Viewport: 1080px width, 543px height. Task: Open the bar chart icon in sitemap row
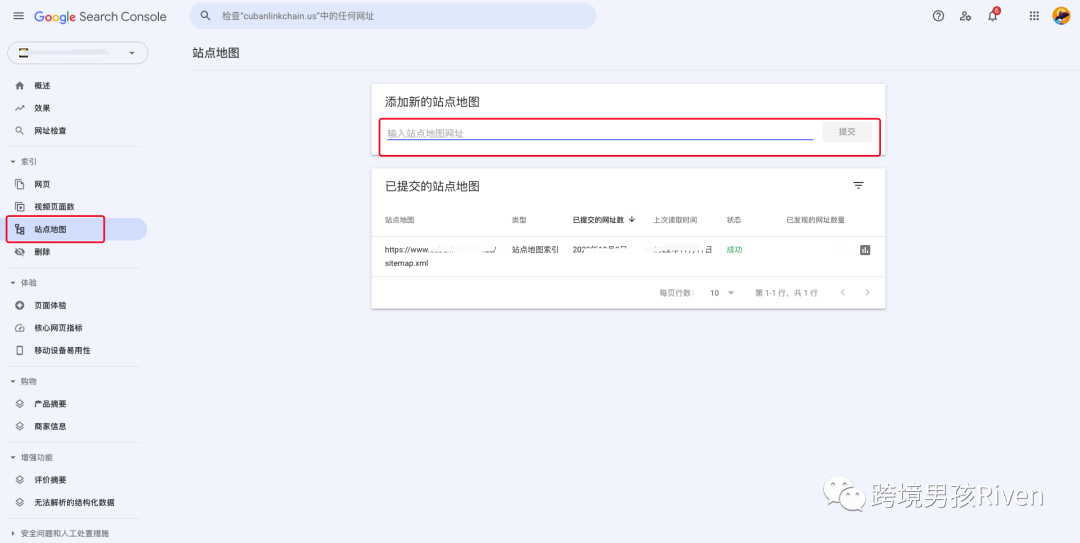click(865, 250)
